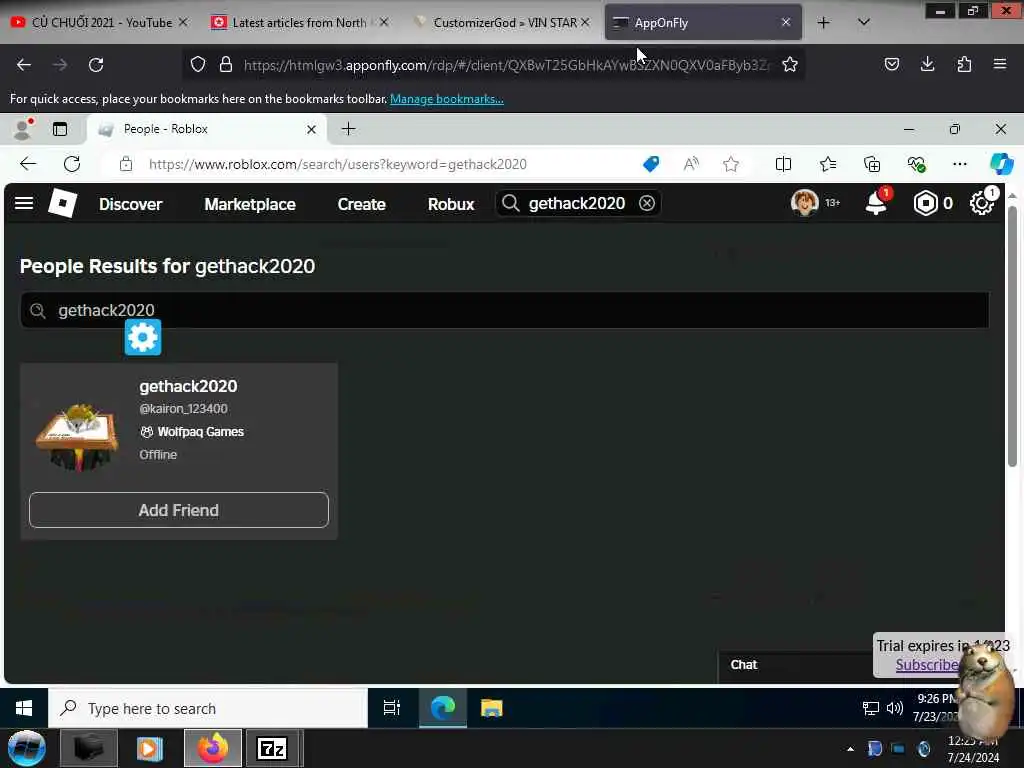This screenshot has width=1024, height=768.
Task: Open Marketplace in Roblox navbar
Action: click(250, 204)
